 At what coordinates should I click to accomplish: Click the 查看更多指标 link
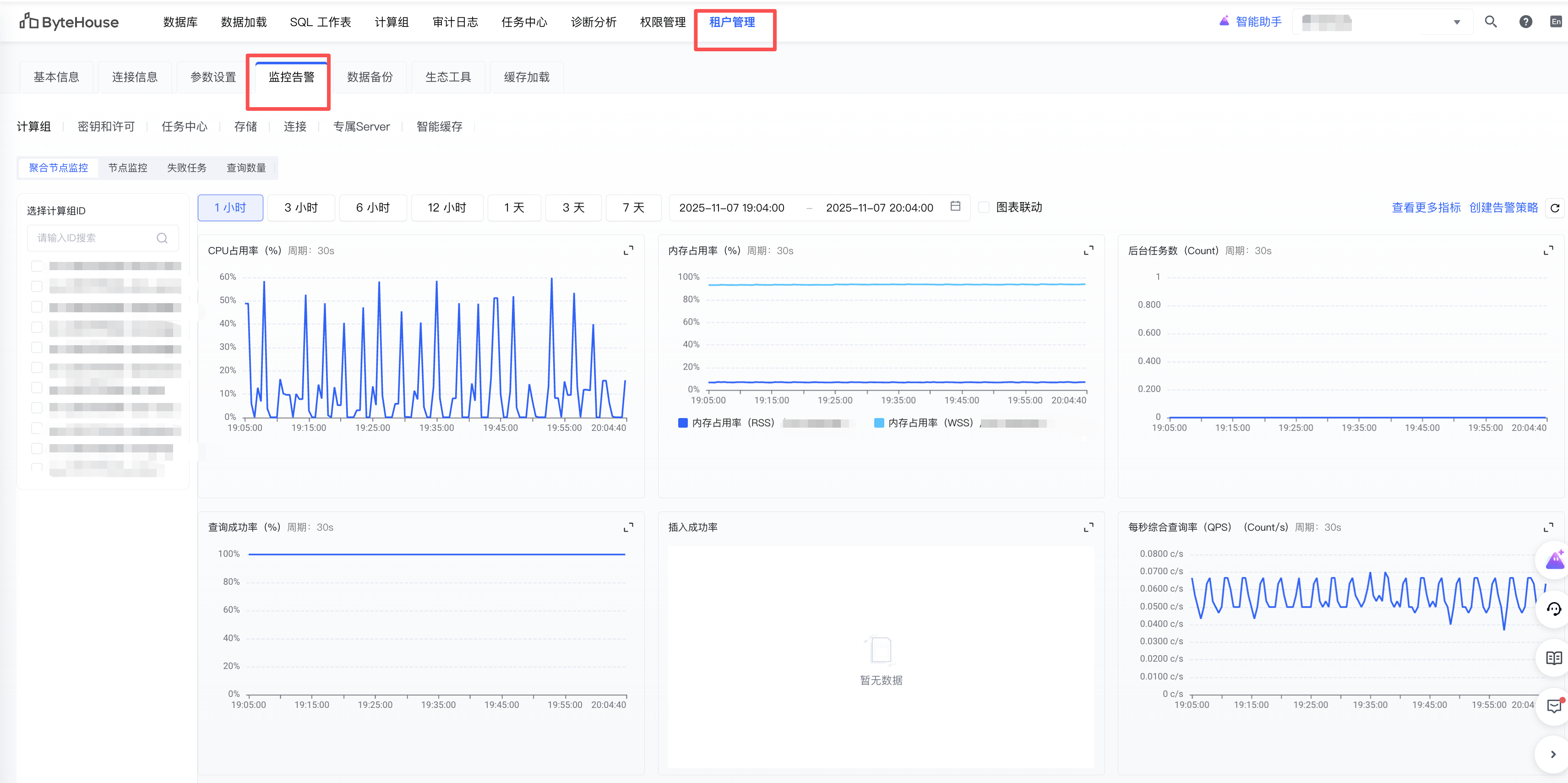(1426, 207)
